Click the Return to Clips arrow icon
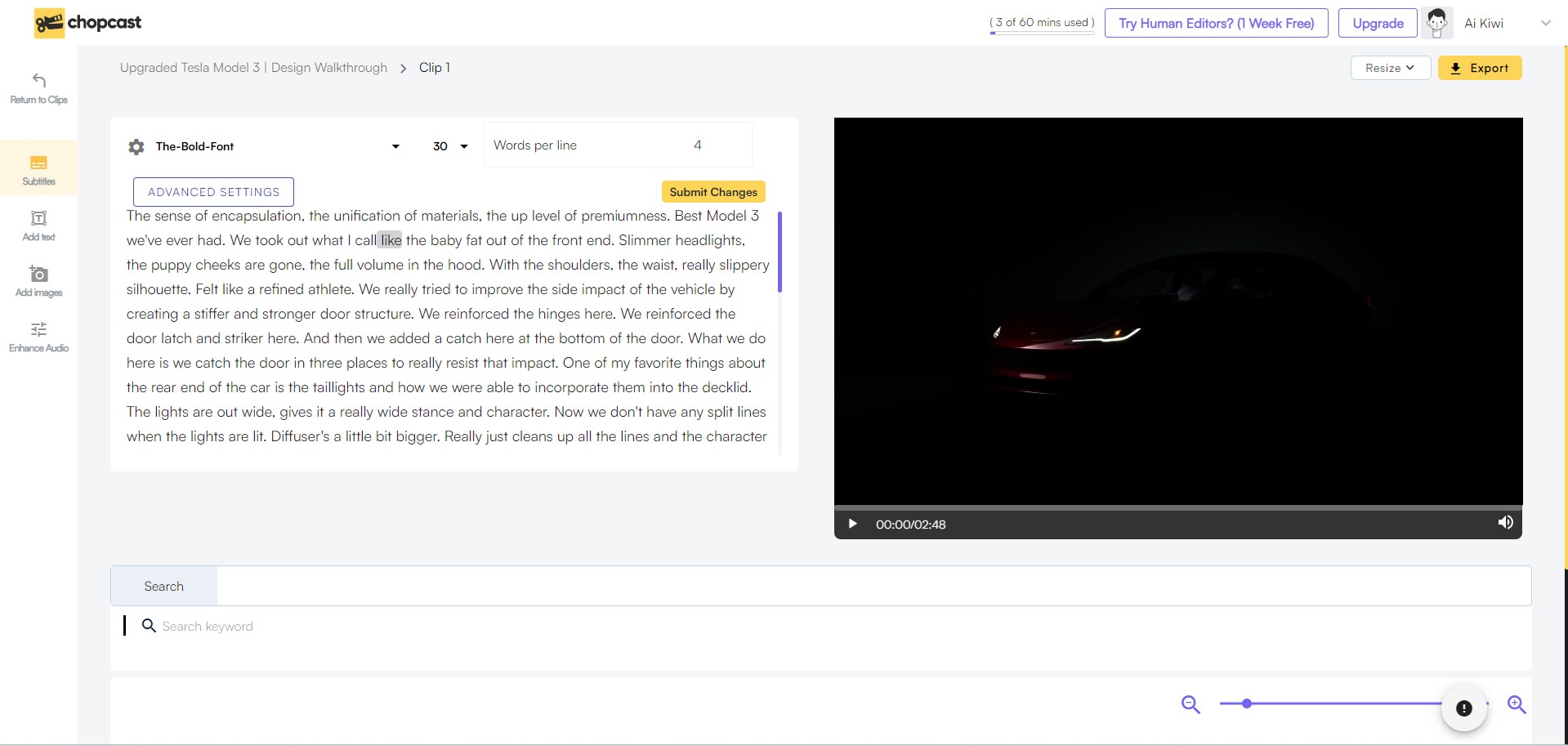 (38, 80)
